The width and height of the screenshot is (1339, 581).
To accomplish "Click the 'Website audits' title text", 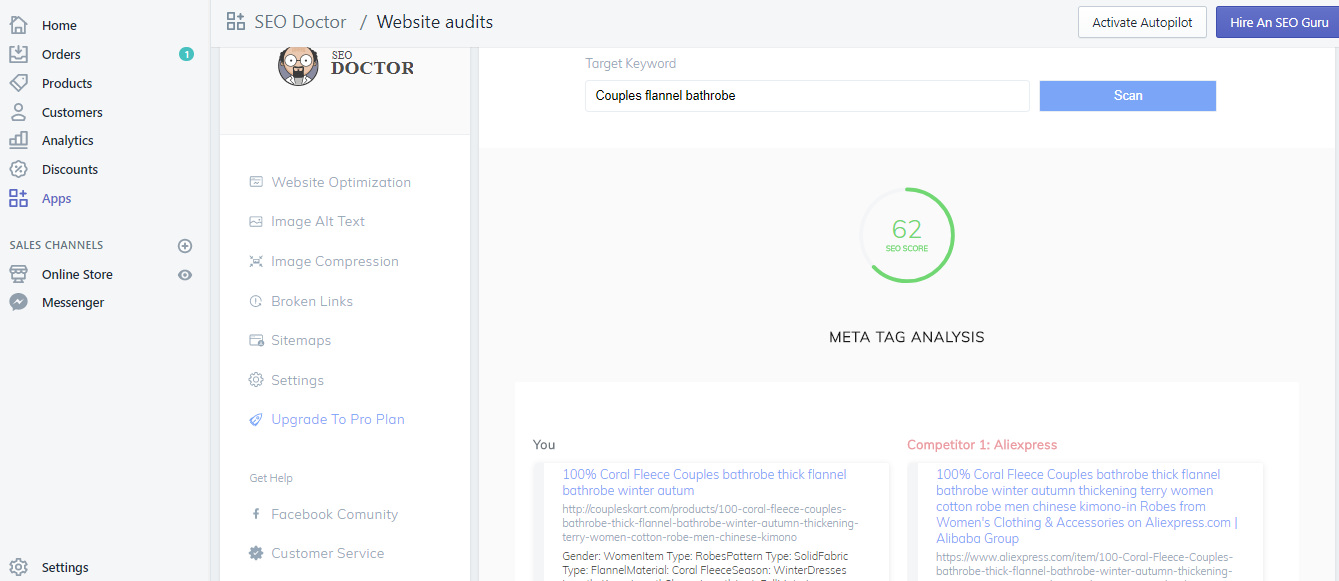I will [435, 21].
